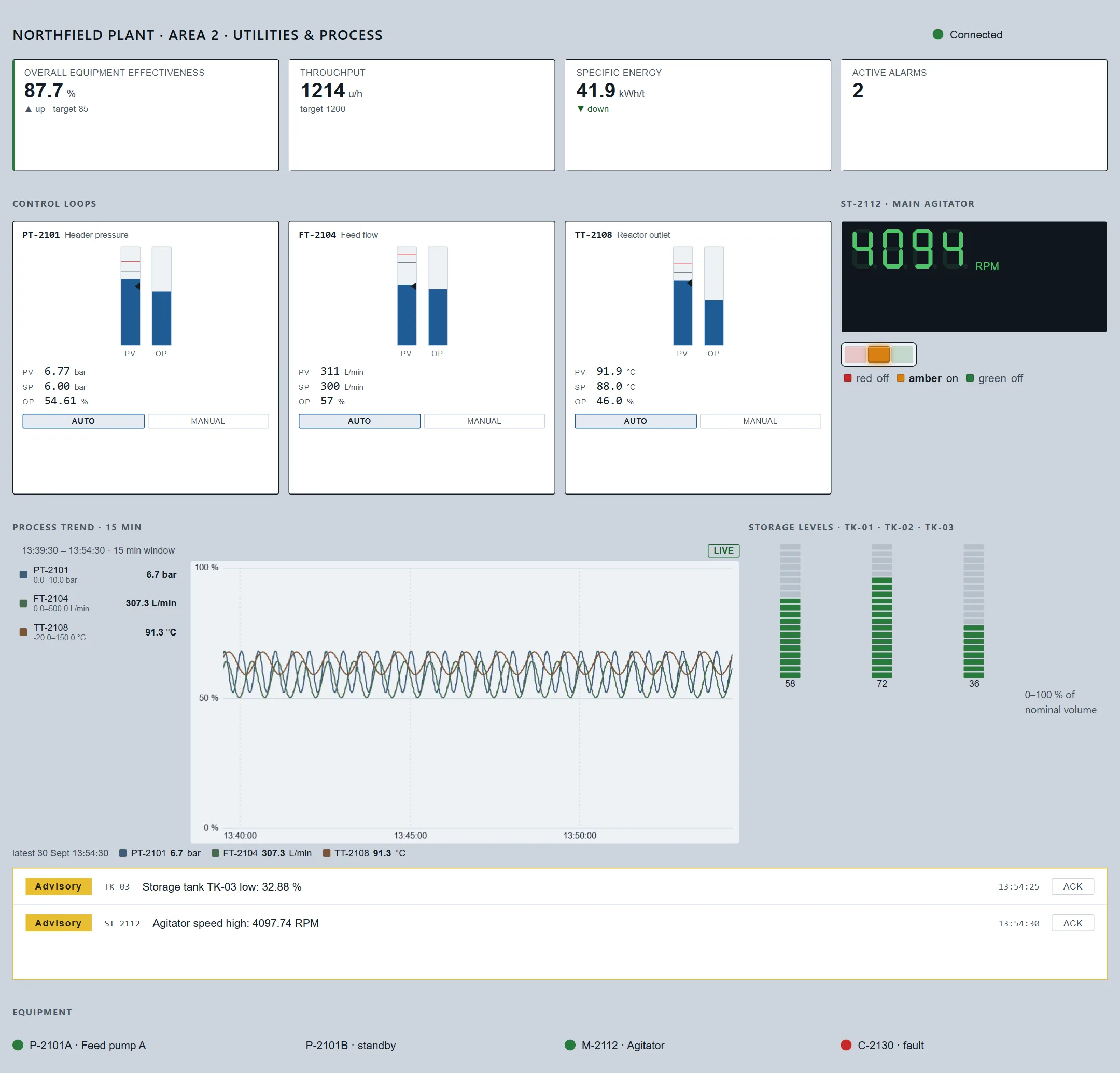This screenshot has height=1073, width=1120.
Task: Click the 307.3 L/min value in trend legend
Action: (x=151, y=603)
